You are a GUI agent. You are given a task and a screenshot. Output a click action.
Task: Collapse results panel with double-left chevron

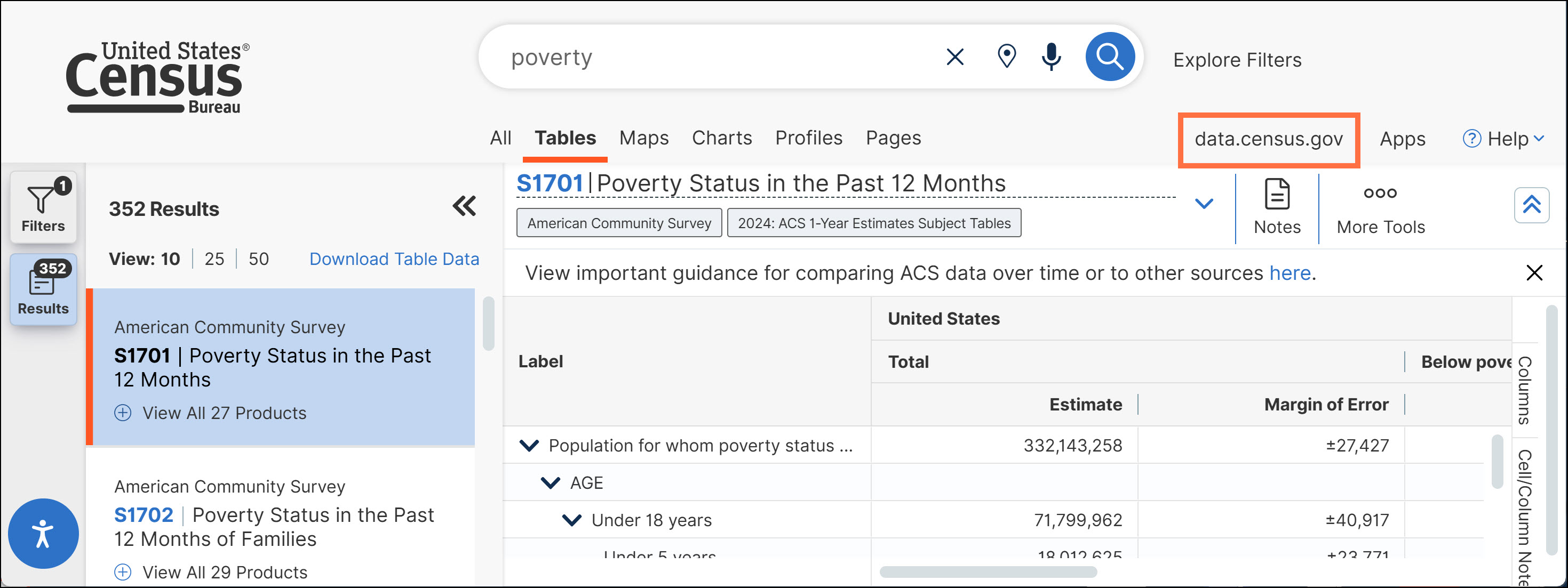click(x=464, y=206)
